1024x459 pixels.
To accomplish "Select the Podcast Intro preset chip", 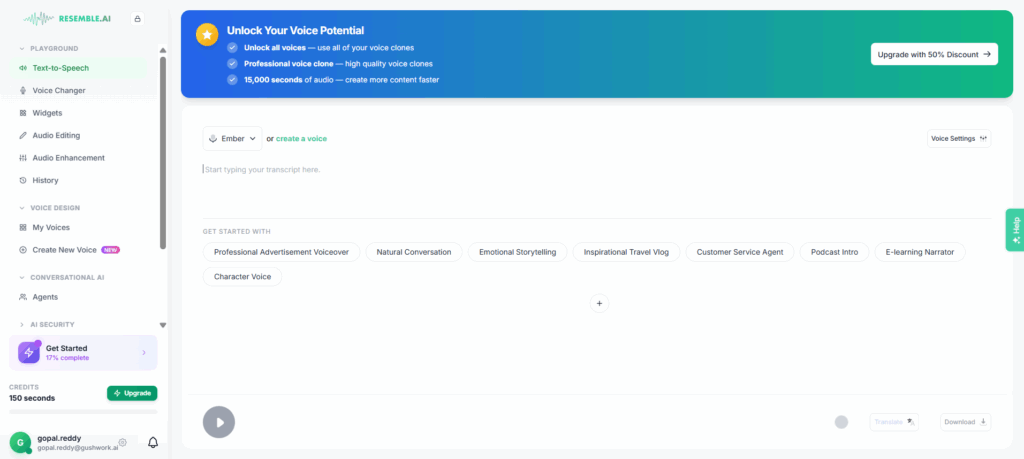I will 834,252.
